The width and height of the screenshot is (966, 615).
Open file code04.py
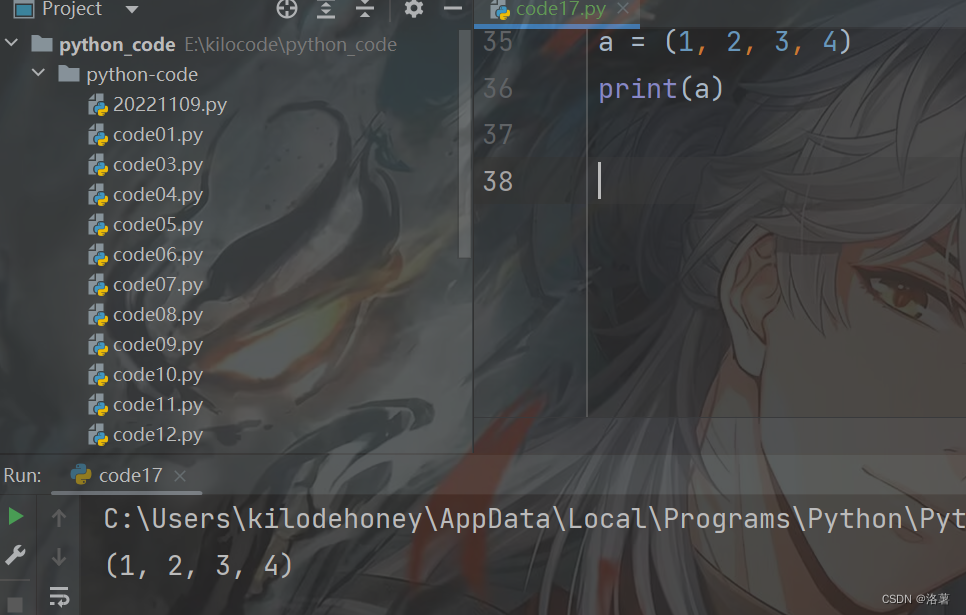(x=158, y=195)
